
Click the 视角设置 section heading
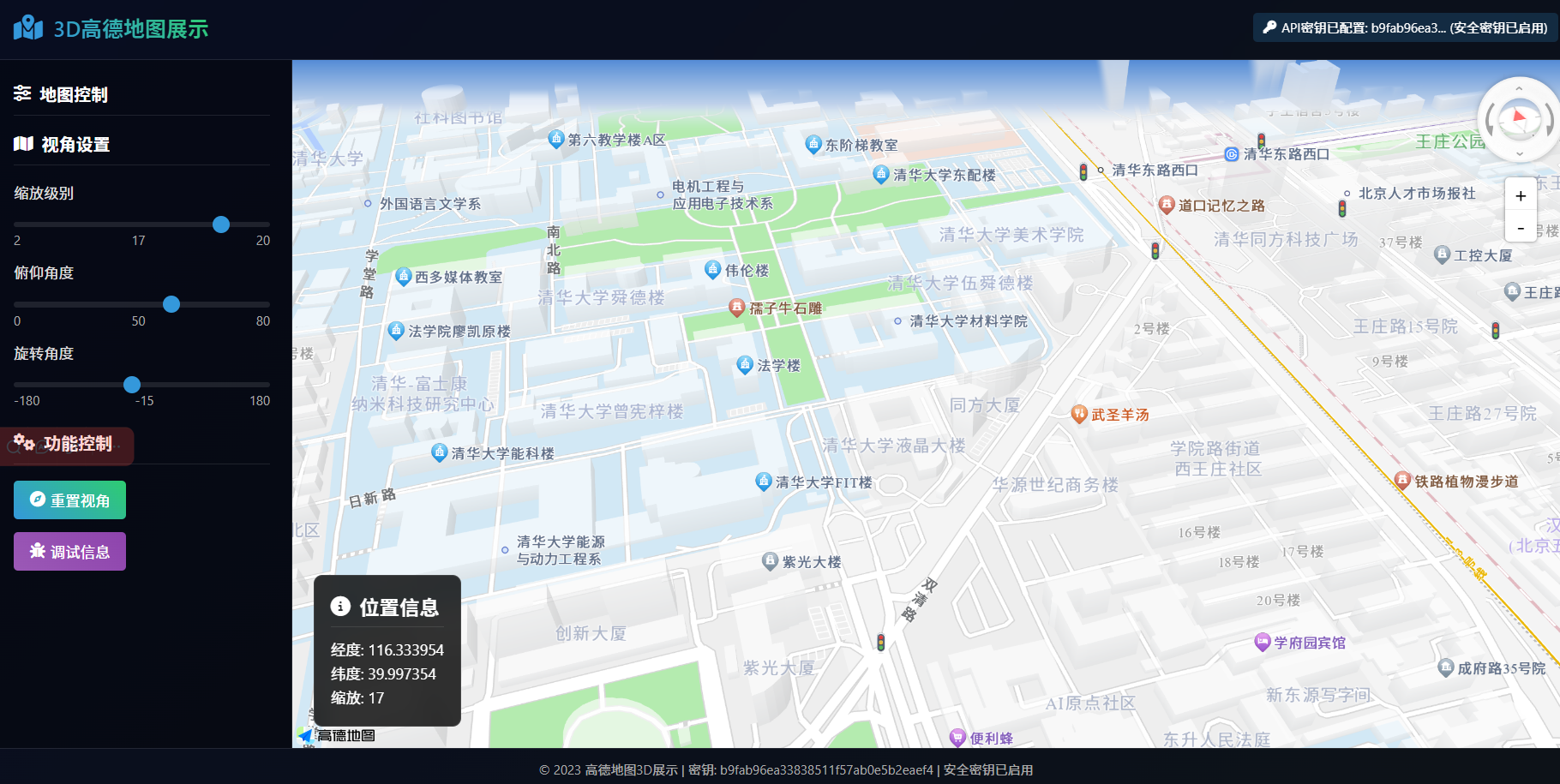coord(75,145)
